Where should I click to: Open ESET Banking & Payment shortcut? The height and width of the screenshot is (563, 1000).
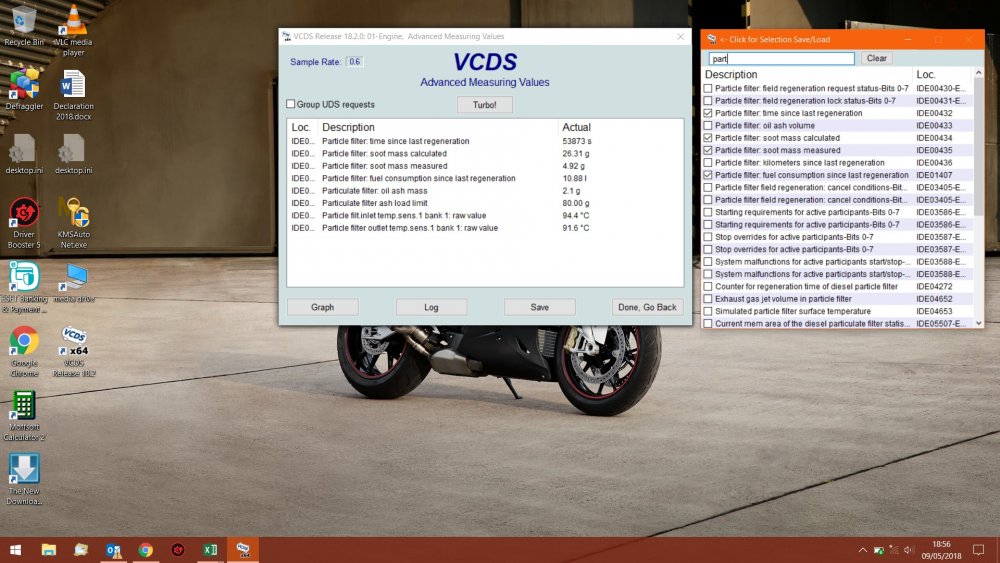[x=24, y=287]
